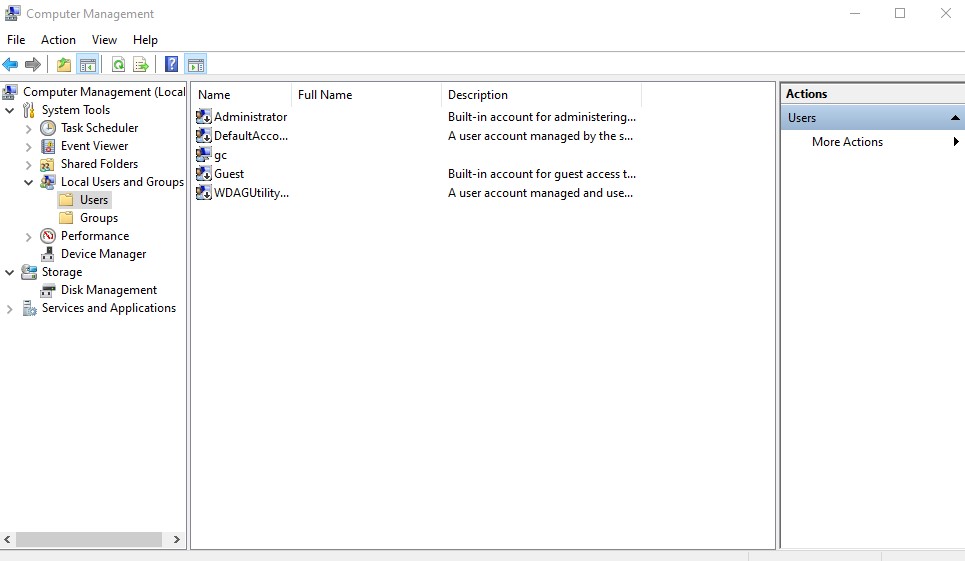
Task: Click the More Actions link
Action: [847, 141]
